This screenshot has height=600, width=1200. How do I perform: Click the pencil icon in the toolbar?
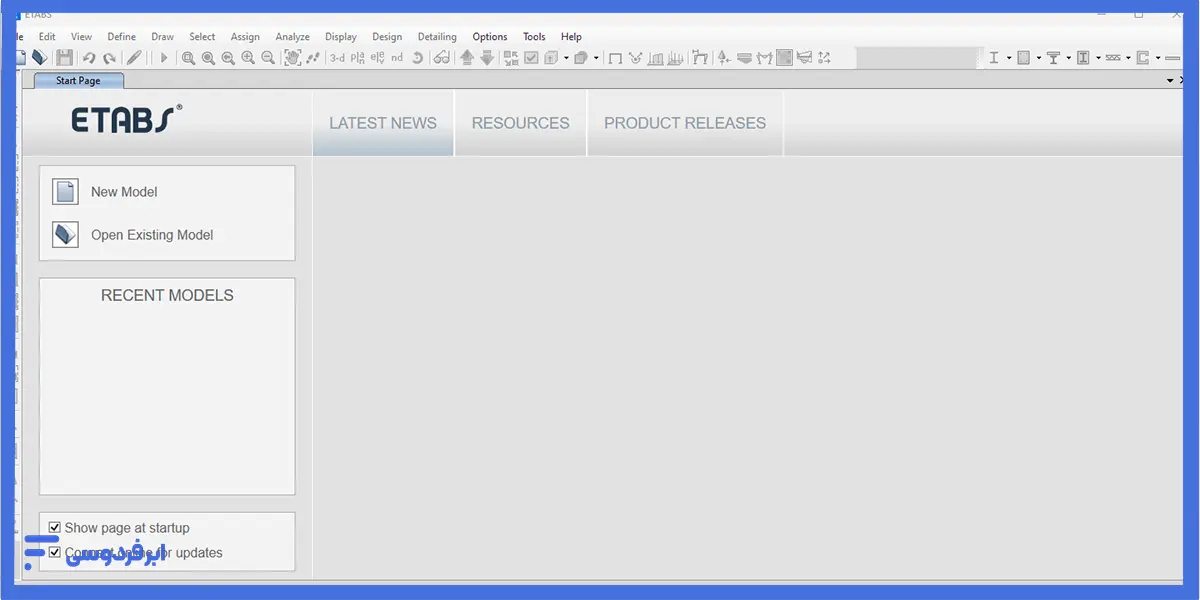pos(135,58)
